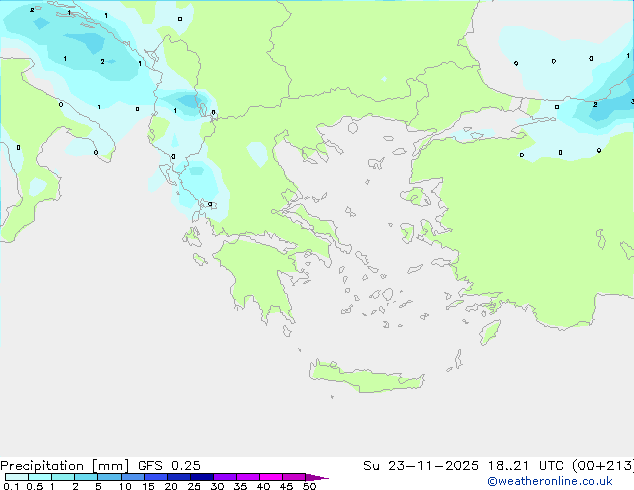Click the "Precipitation [mm]" title text
The image size is (634, 490).
click(x=65, y=466)
